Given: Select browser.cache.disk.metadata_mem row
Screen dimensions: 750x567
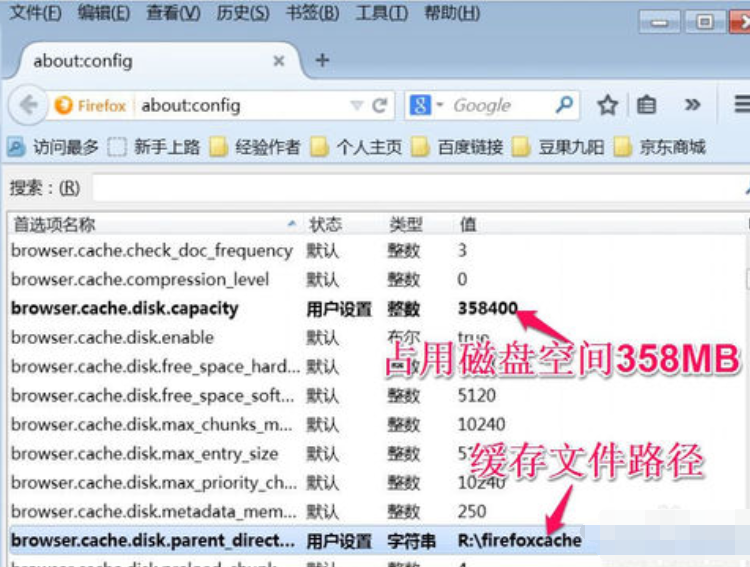Looking at the screenshot, I should pos(377,511).
